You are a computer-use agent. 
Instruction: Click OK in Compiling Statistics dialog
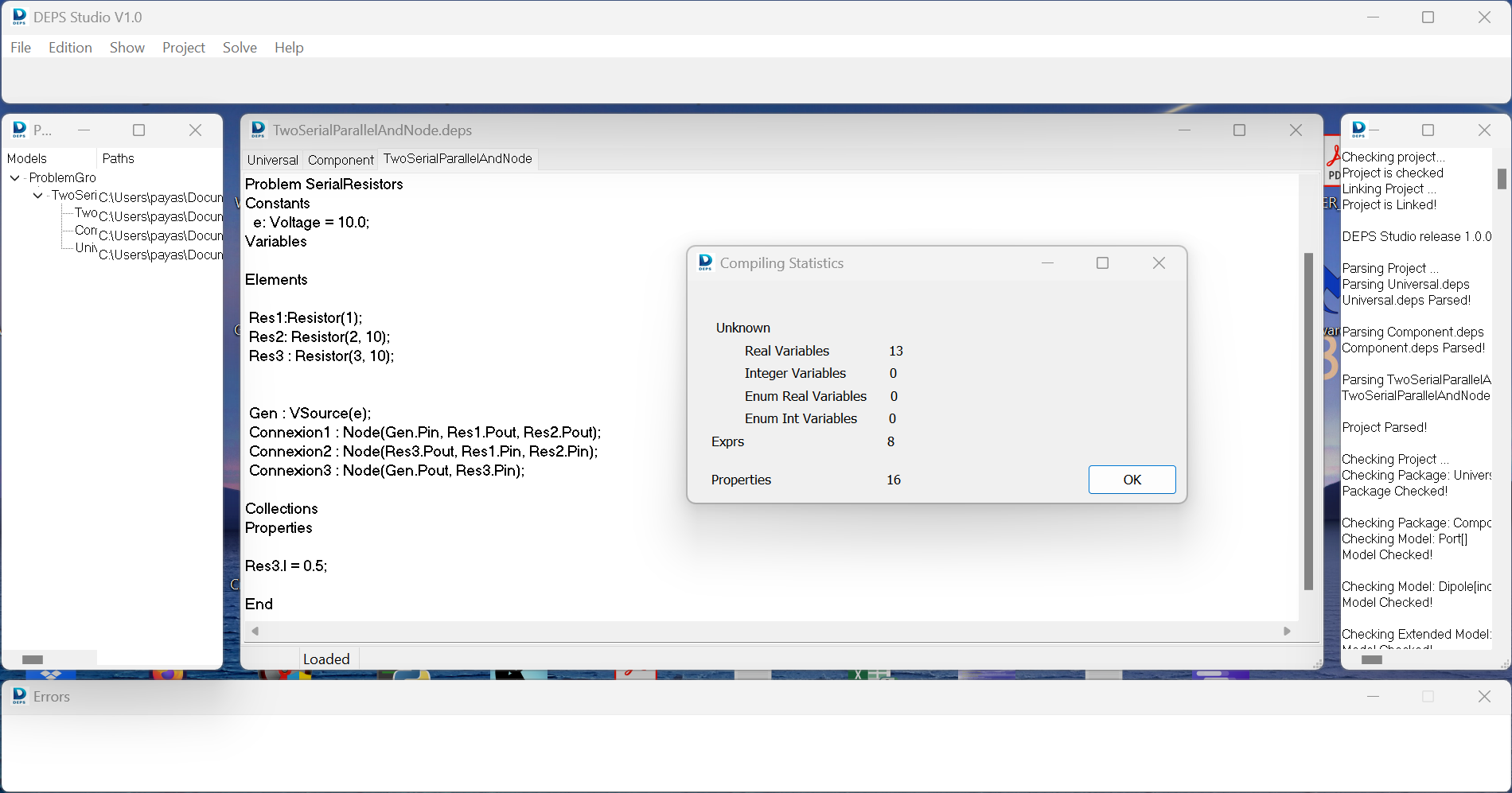click(1132, 480)
